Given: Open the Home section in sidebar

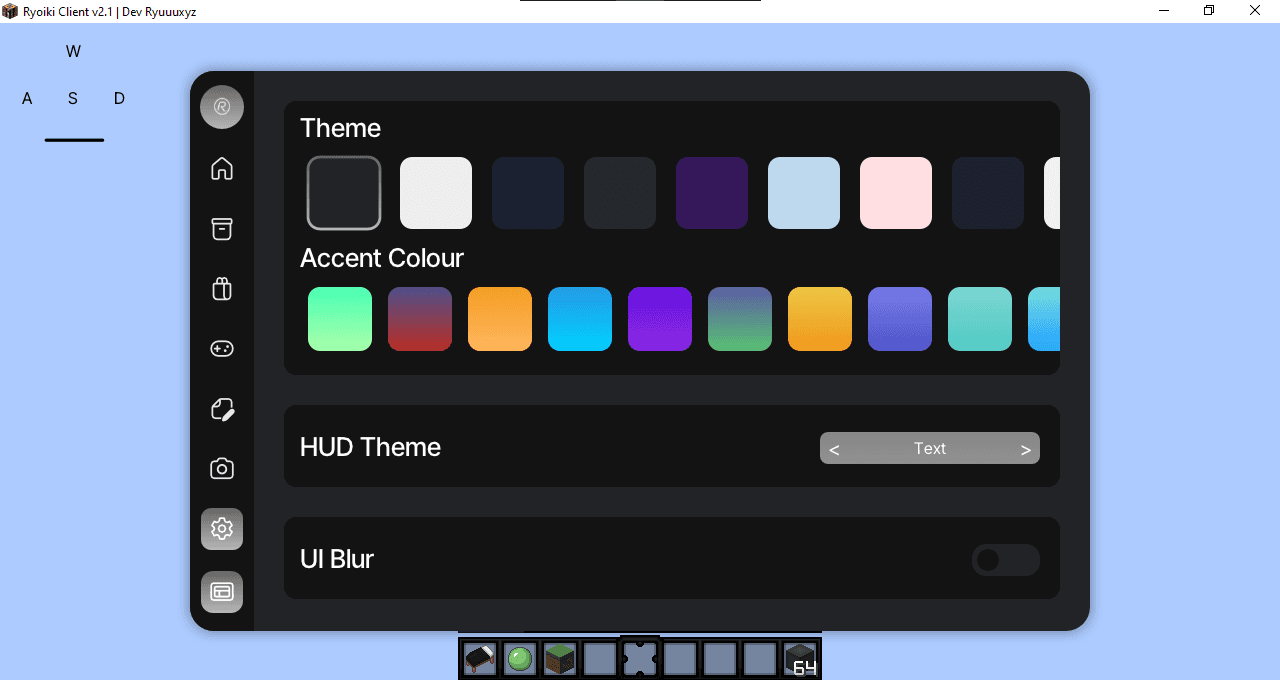Looking at the screenshot, I should tap(222, 168).
